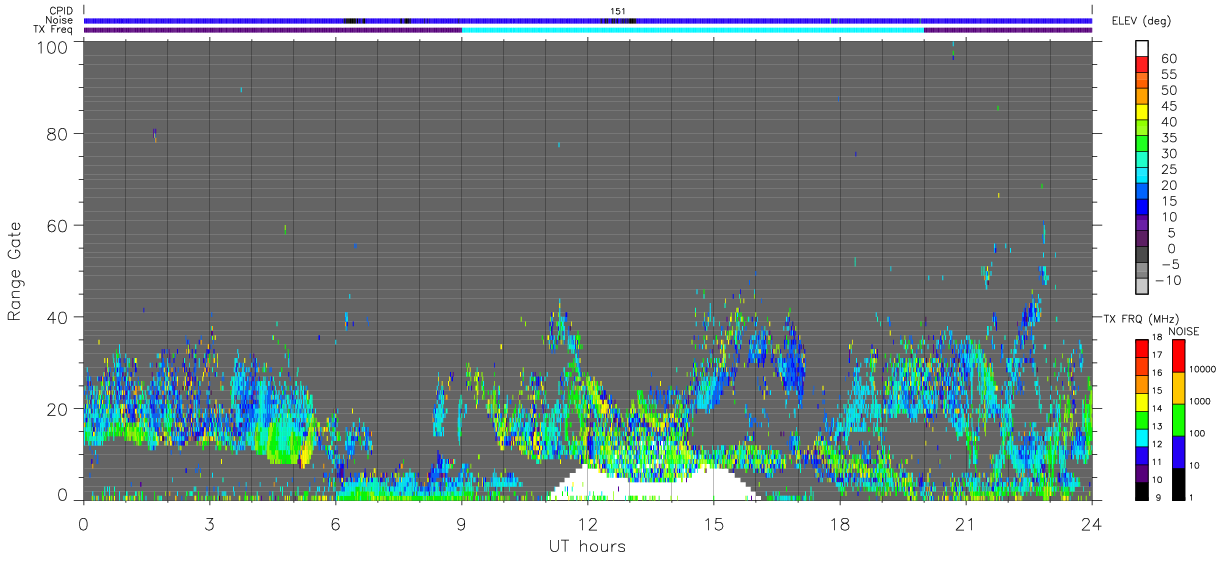
Task: Click the black patch on Noise strip near 6 UT
Action: pos(354,20)
